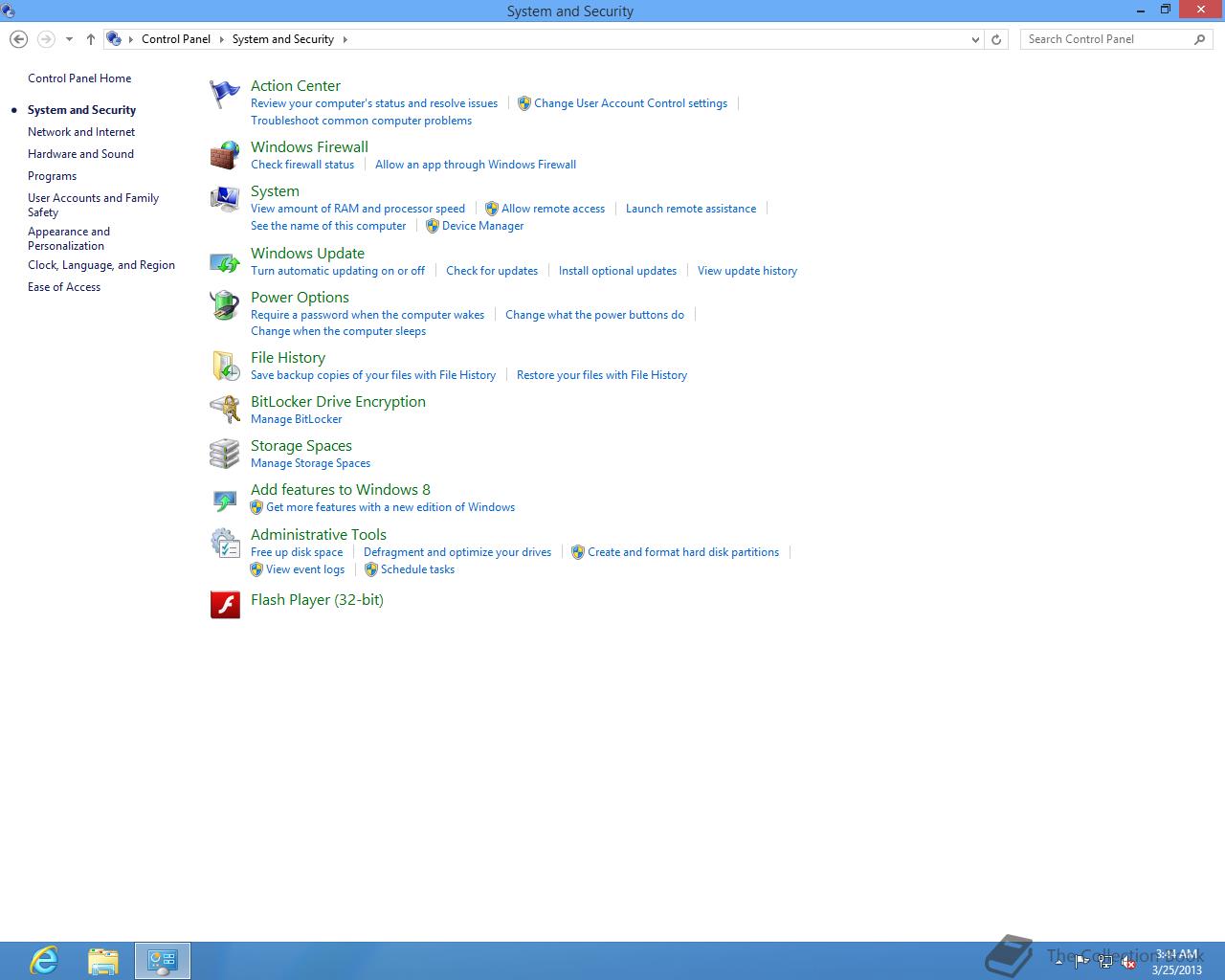This screenshot has width=1225, height=980.
Task: Expand the arrow after System and Security breadcrumb
Action: pyautogui.click(x=345, y=39)
